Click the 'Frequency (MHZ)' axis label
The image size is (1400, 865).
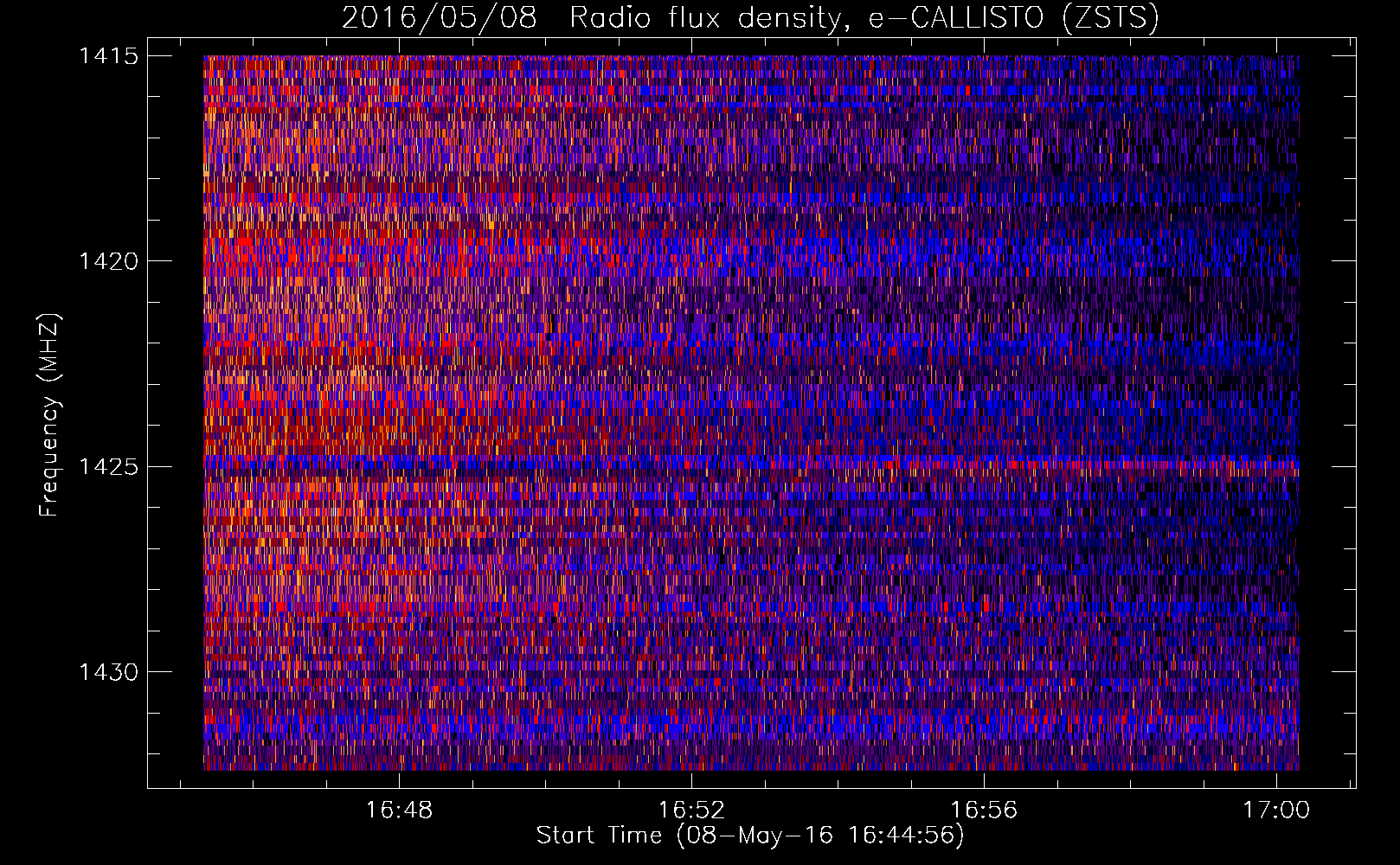click(x=49, y=415)
